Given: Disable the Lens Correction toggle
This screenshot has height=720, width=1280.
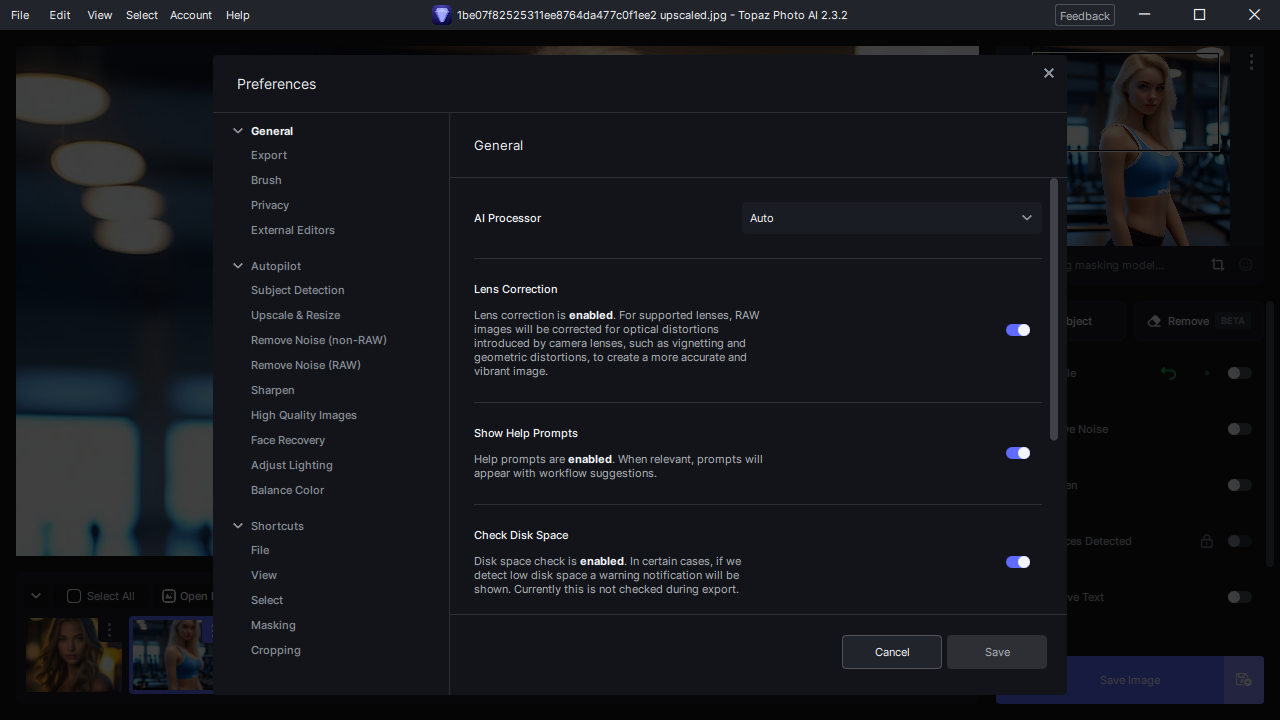Looking at the screenshot, I should click(1018, 330).
